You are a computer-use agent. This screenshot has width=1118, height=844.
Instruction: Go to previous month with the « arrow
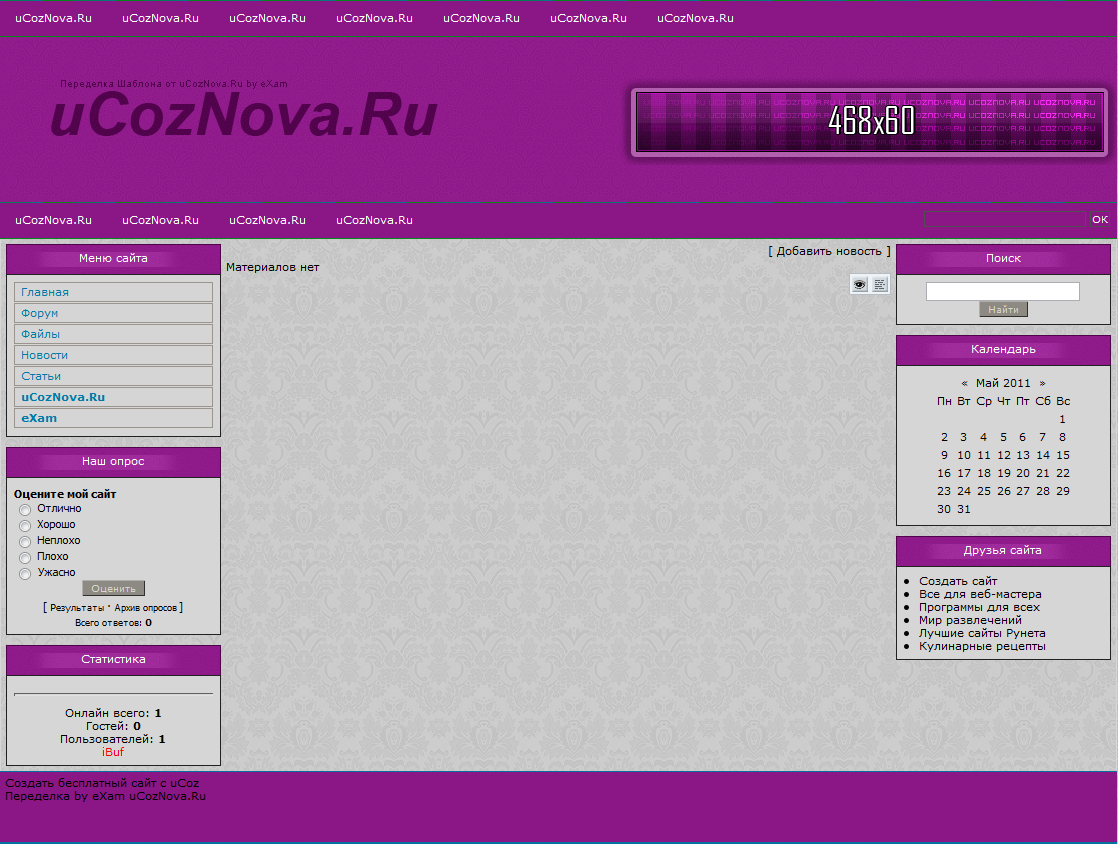(965, 384)
